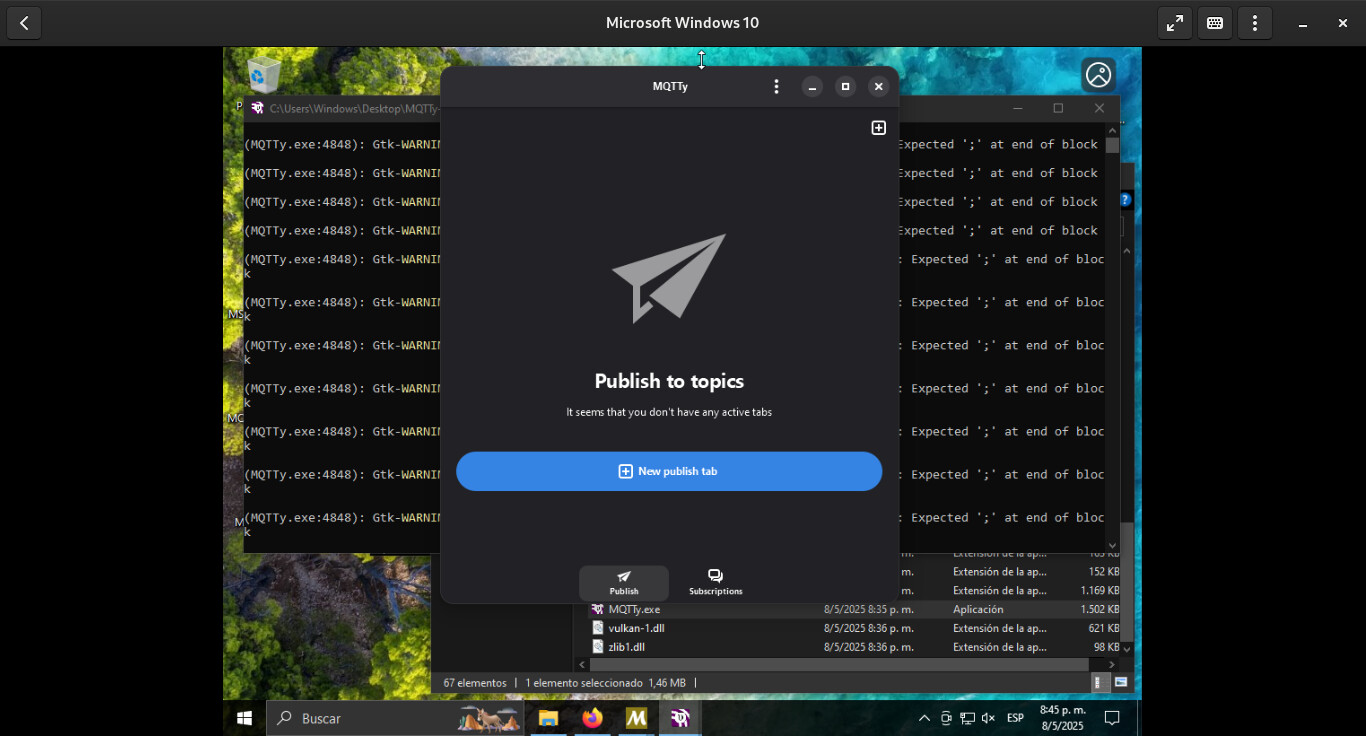Minimize the console window

click(x=1017, y=108)
